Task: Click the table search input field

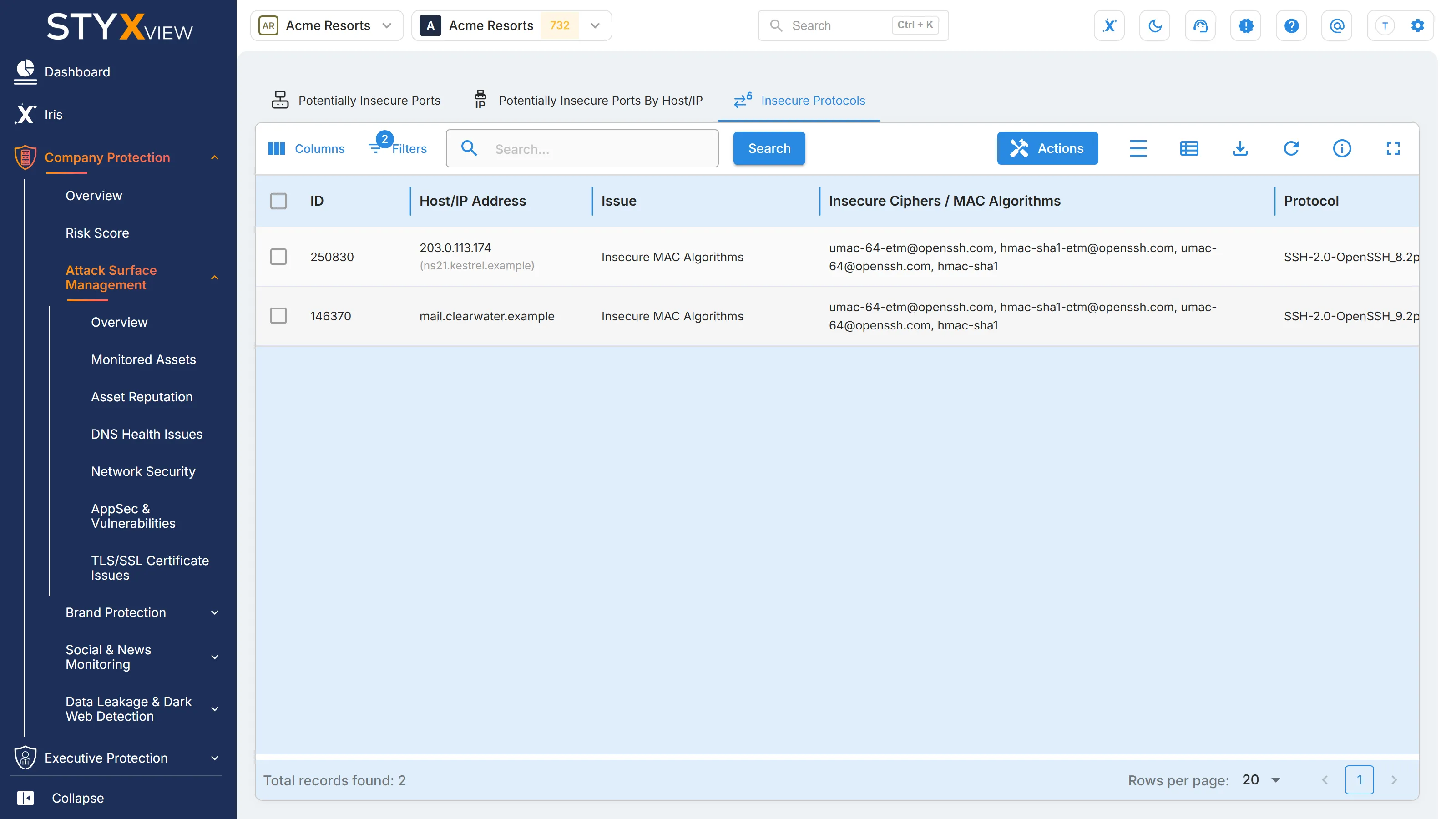Action: (582, 149)
